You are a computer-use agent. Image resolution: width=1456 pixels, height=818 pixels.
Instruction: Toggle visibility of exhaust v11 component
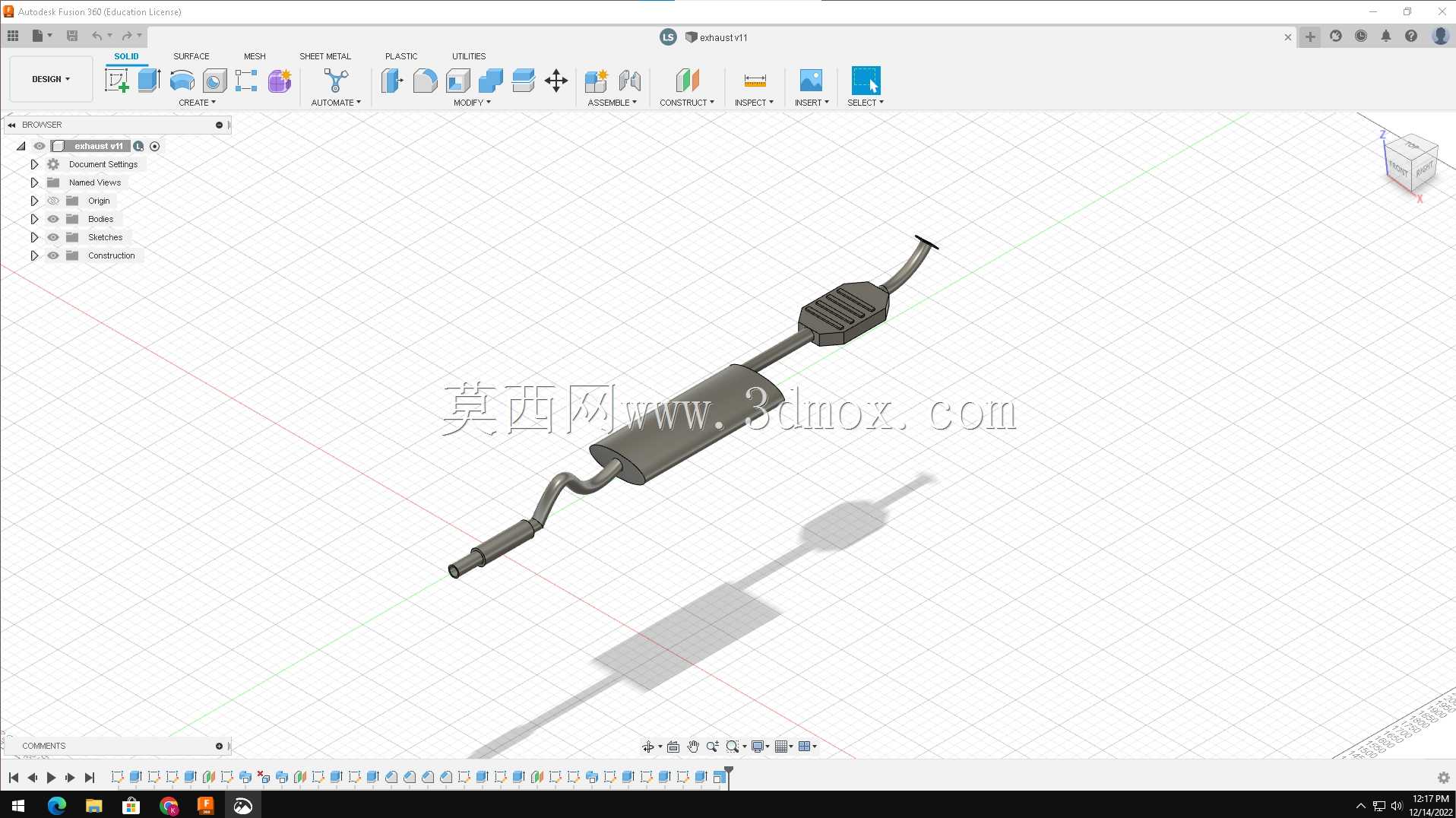coord(39,146)
